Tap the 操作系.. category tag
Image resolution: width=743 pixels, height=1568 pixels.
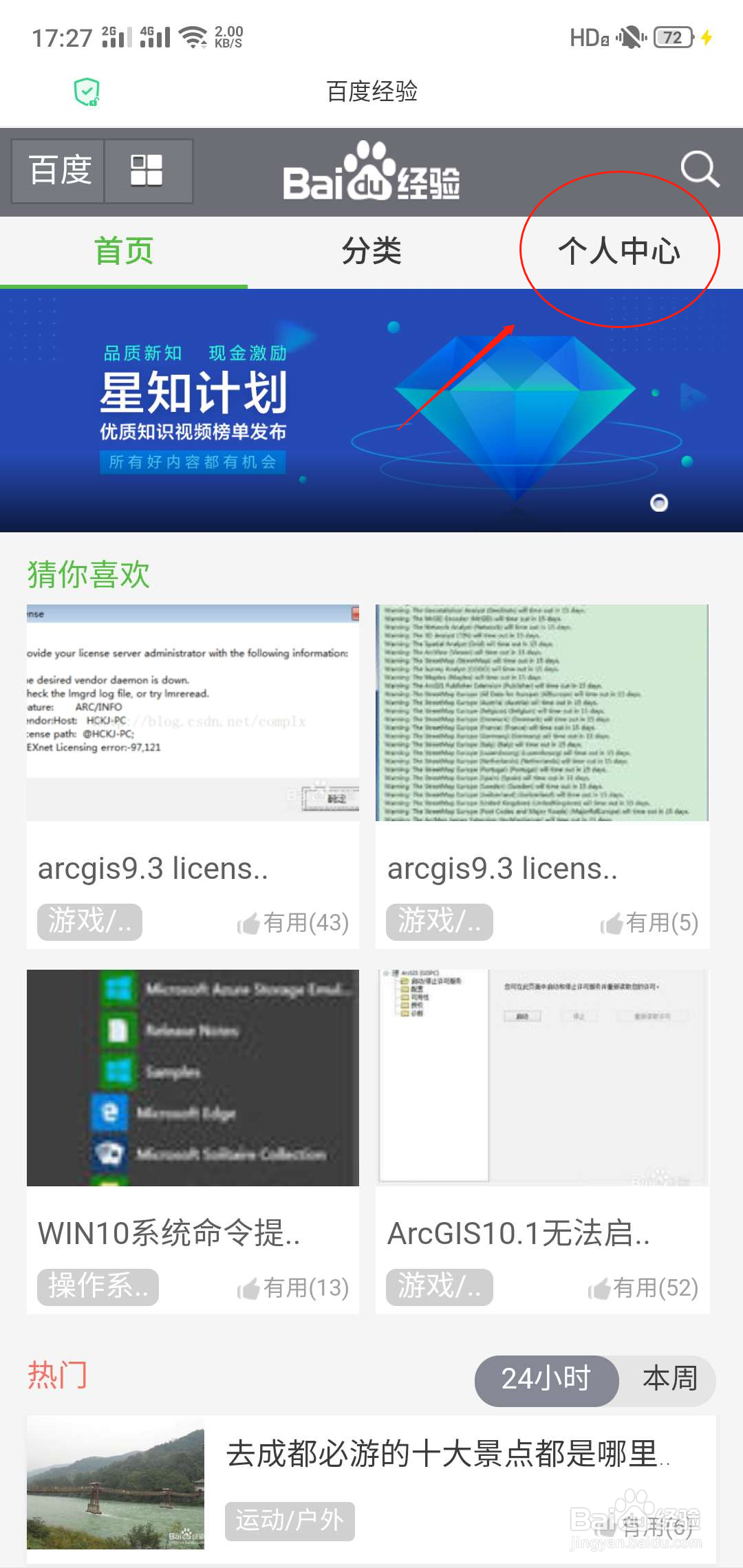point(98,1287)
